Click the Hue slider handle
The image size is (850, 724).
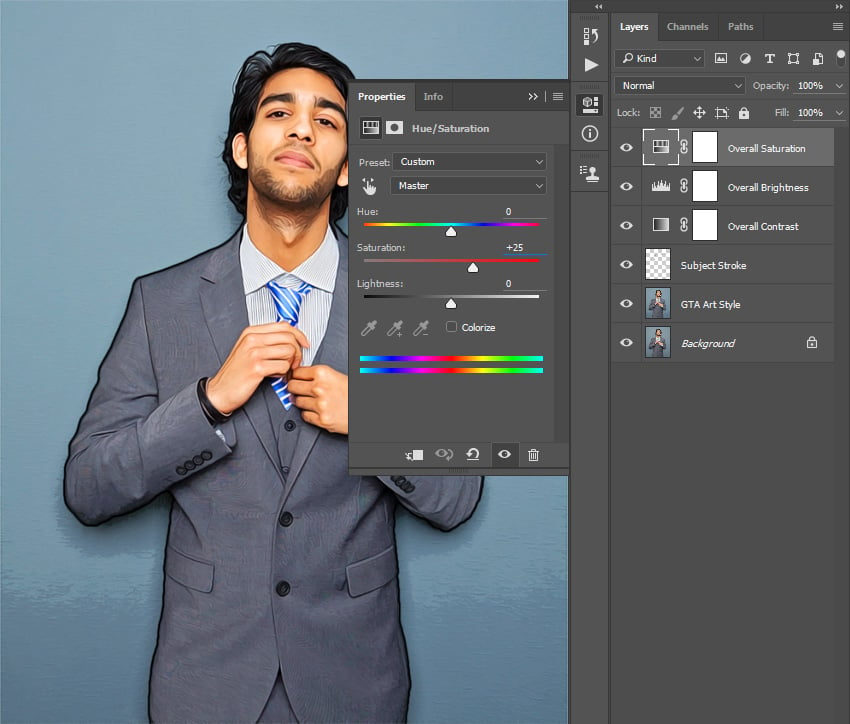click(x=451, y=232)
